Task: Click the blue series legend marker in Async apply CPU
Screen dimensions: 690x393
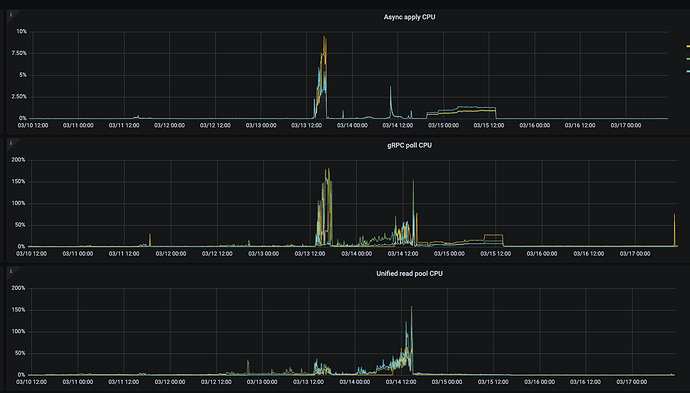Action: [x=688, y=71]
